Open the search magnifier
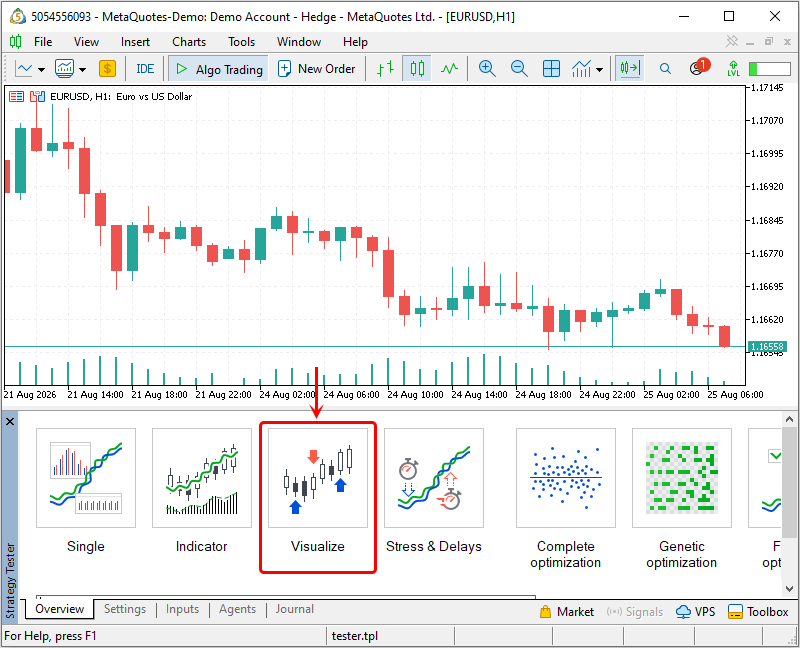 click(665, 68)
